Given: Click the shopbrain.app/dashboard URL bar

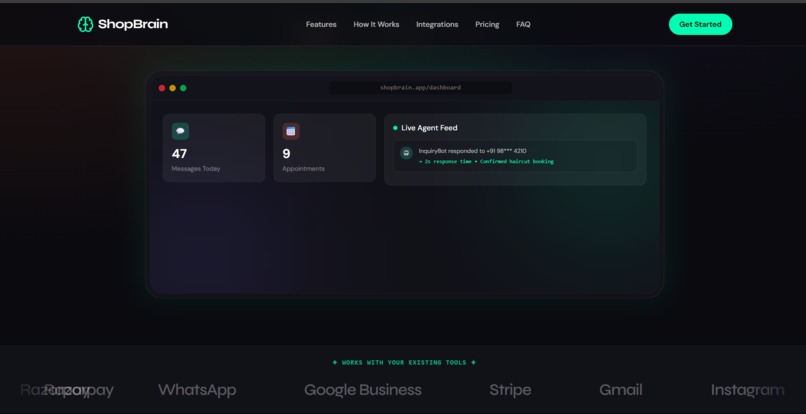Looking at the screenshot, I should pyautogui.click(x=420, y=87).
